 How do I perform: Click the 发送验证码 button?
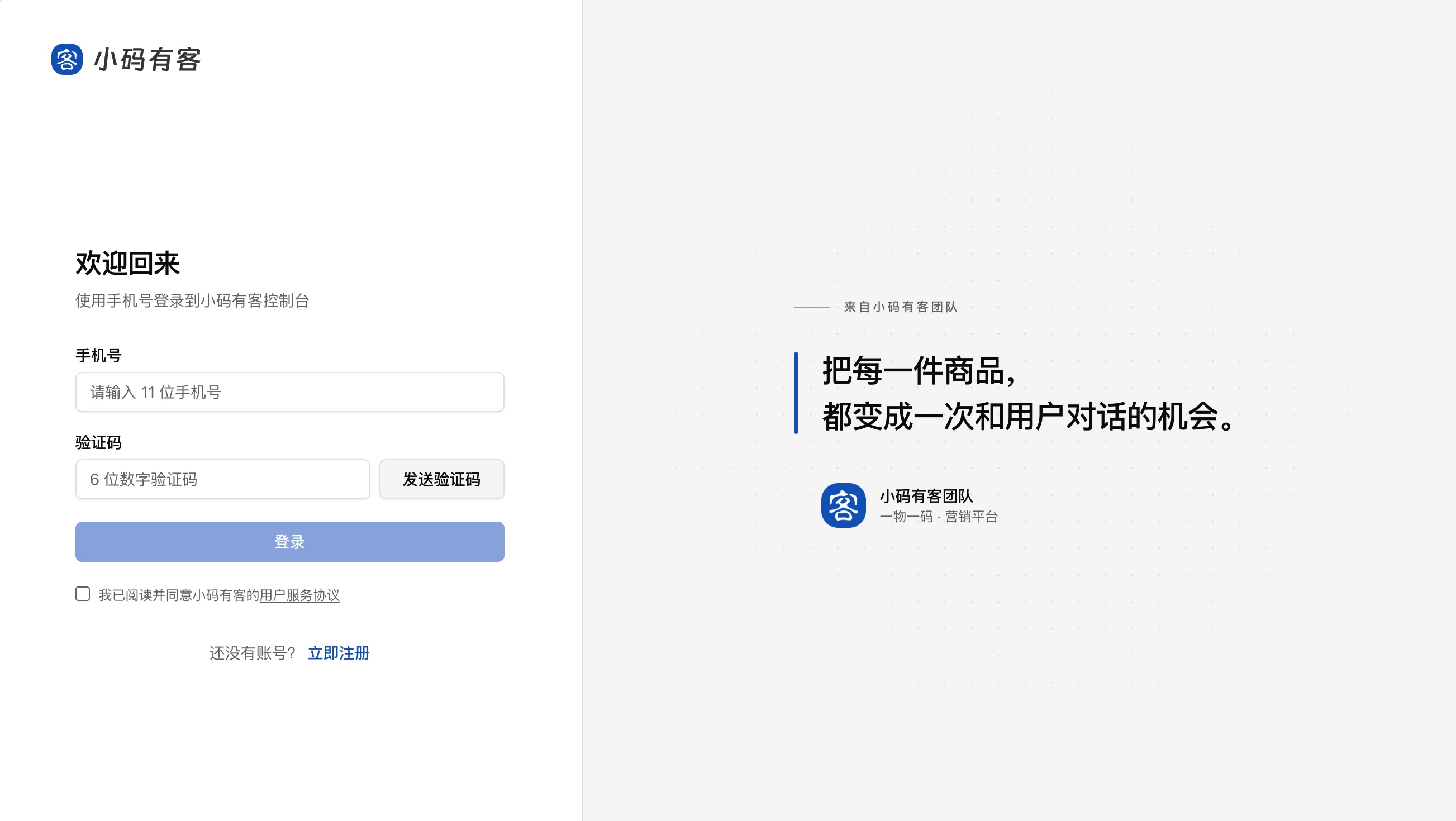click(441, 479)
